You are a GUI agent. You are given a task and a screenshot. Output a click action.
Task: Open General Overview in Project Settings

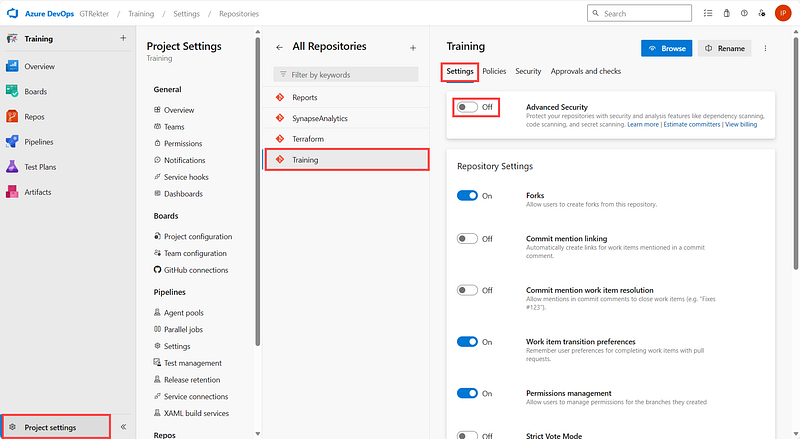174,110
